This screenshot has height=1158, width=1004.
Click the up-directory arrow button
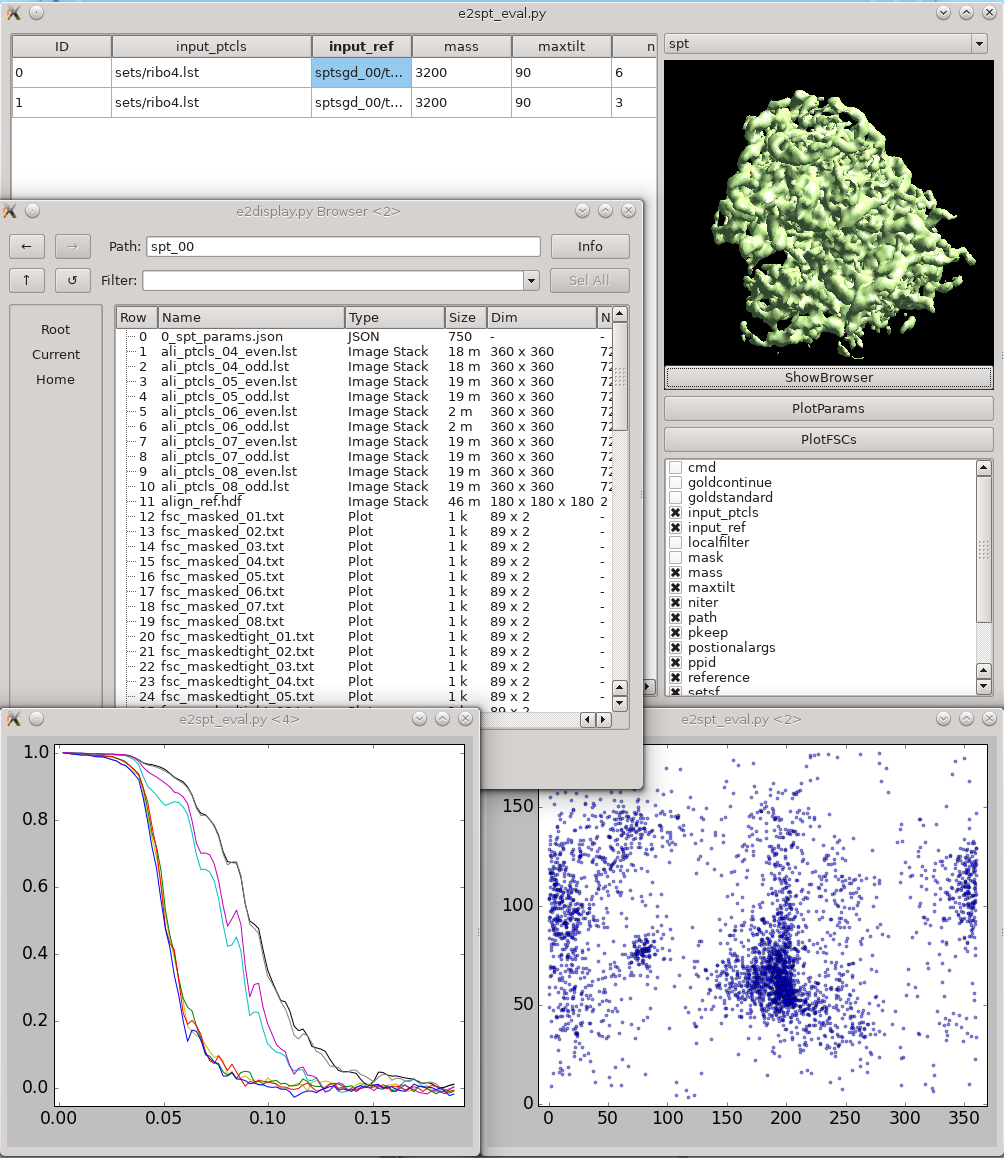click(x=26, y=280)
